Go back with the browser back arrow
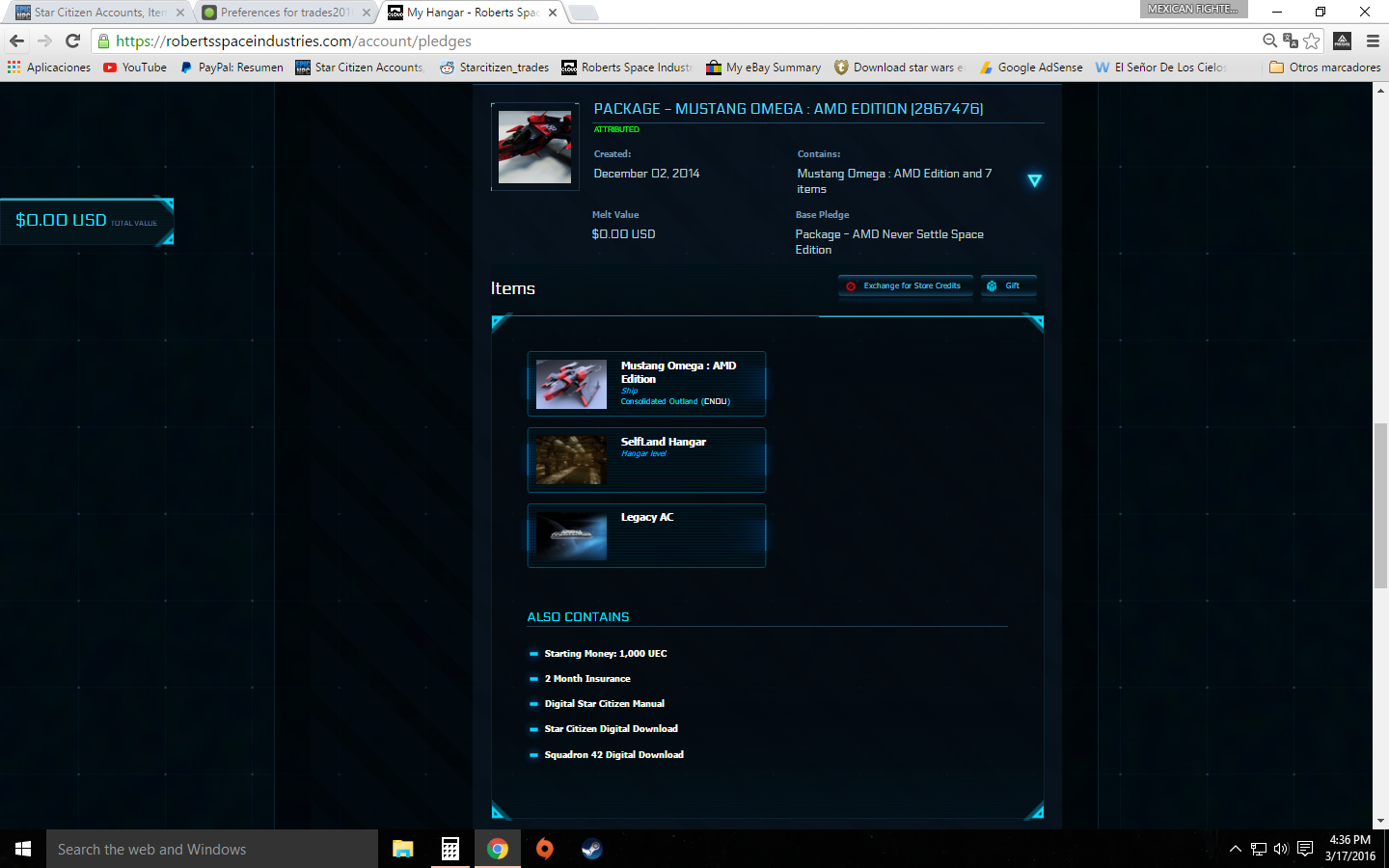1389x868 pixels. [x=16, y=41]
